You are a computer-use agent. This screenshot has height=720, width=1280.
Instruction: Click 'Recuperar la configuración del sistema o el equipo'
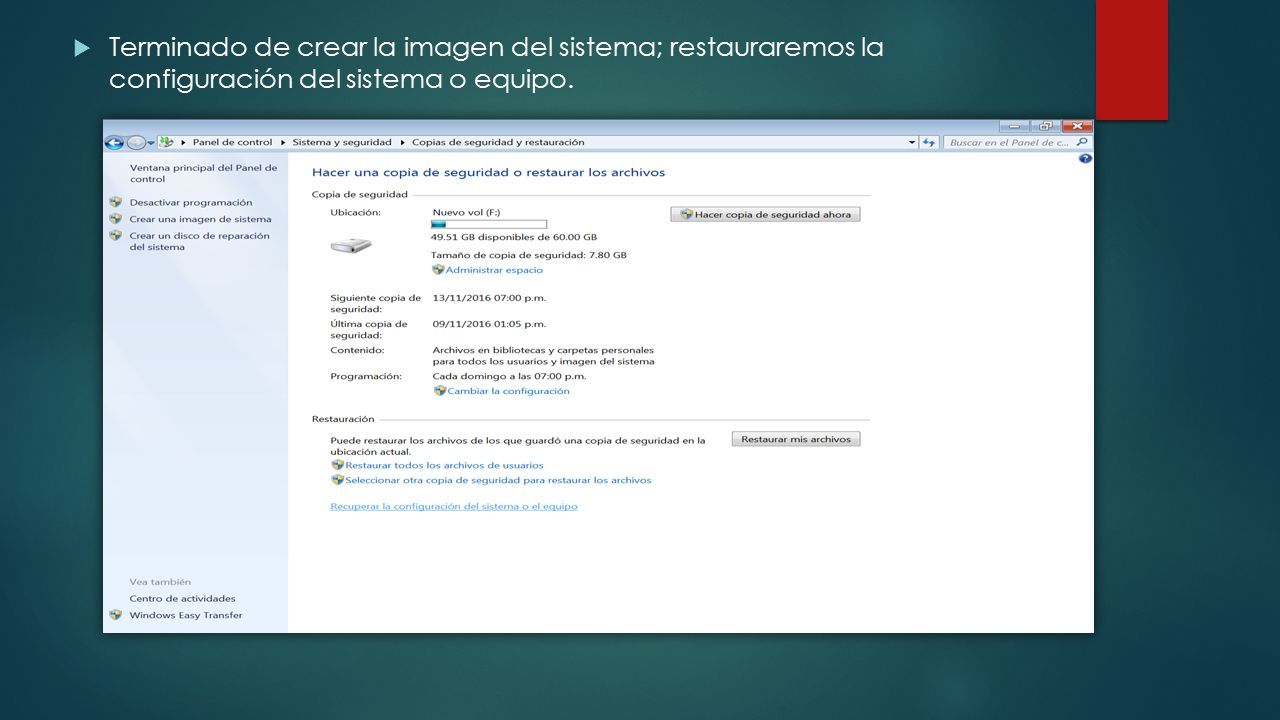pyautogui.click(x=454, y=506)
